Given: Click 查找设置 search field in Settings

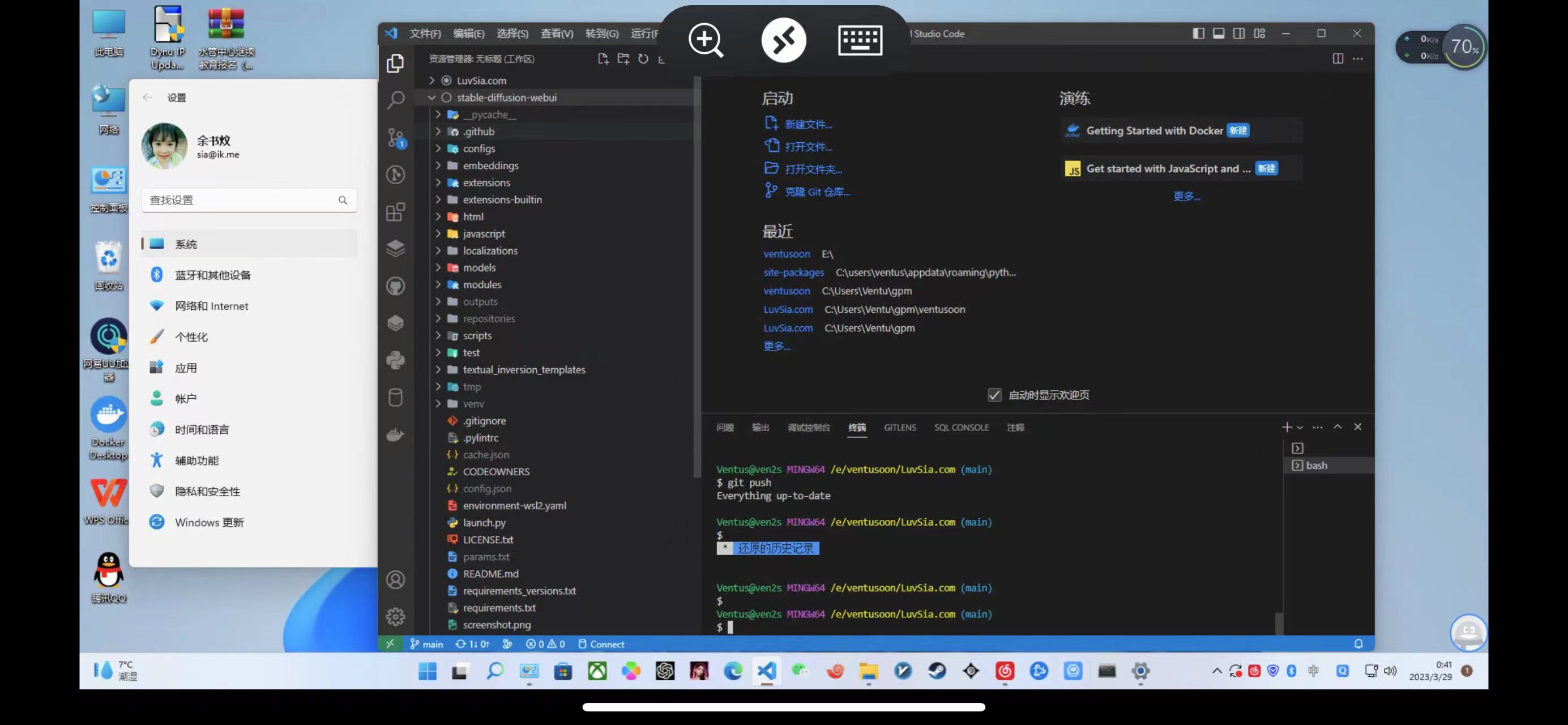Looking at the screenshot, I should click(249, 200).
